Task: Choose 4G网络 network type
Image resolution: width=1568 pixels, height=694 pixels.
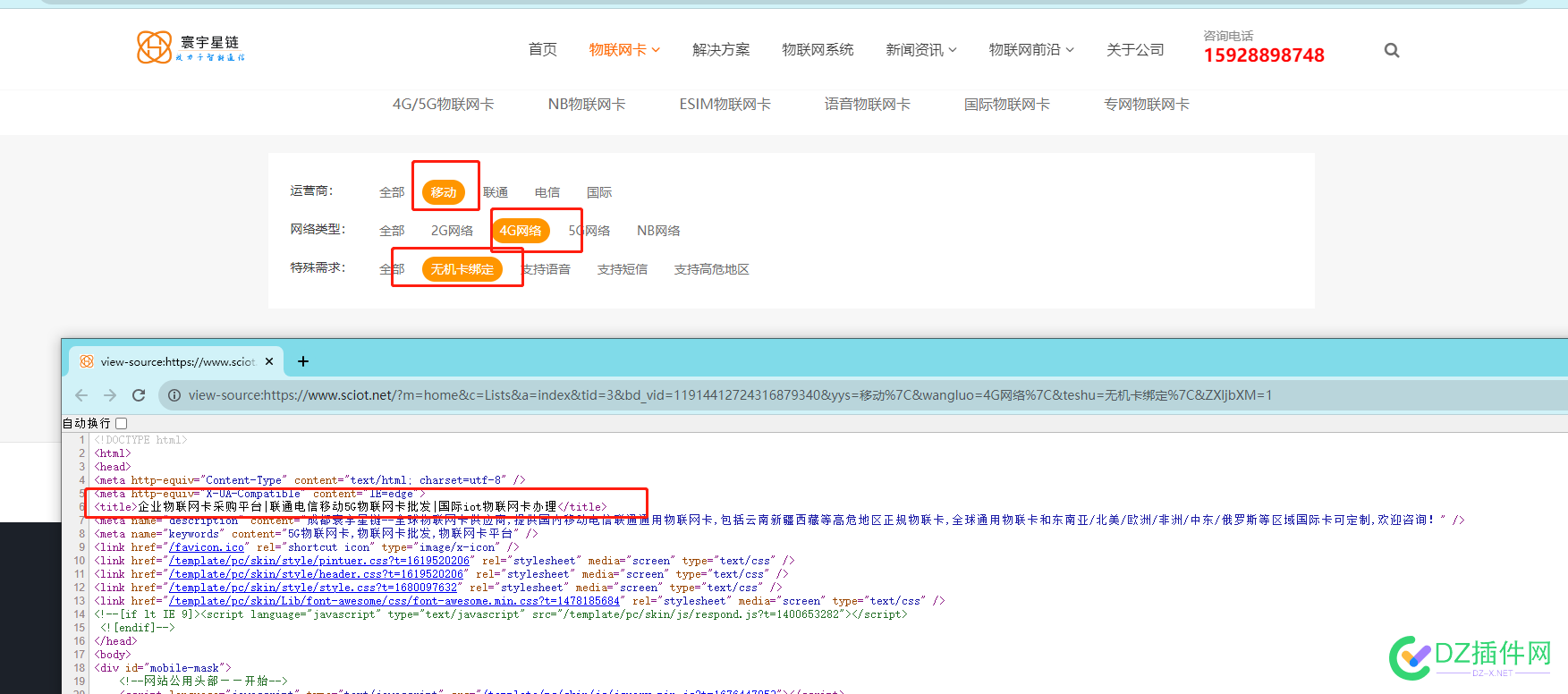Action: pos(521,231)
